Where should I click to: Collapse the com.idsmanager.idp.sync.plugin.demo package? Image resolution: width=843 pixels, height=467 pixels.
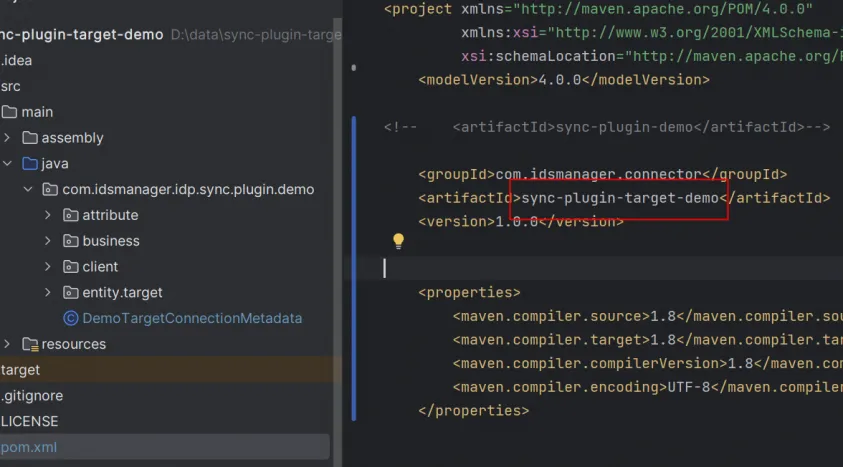[x=27, y=189]
